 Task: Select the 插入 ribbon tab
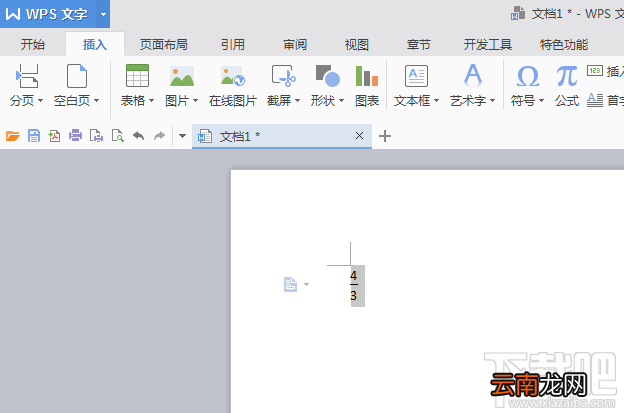[x=95, y=44]
